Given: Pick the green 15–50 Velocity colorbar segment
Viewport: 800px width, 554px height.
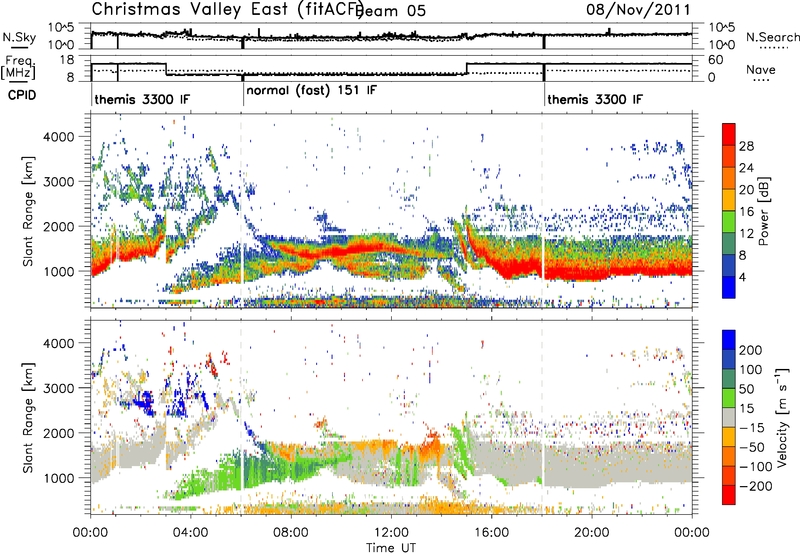Looking at the screenshot, I should coord(729,398).
